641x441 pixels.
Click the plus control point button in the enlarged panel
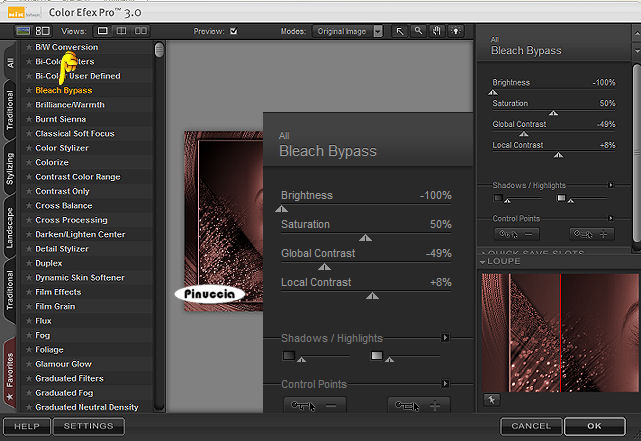point(419,405)
